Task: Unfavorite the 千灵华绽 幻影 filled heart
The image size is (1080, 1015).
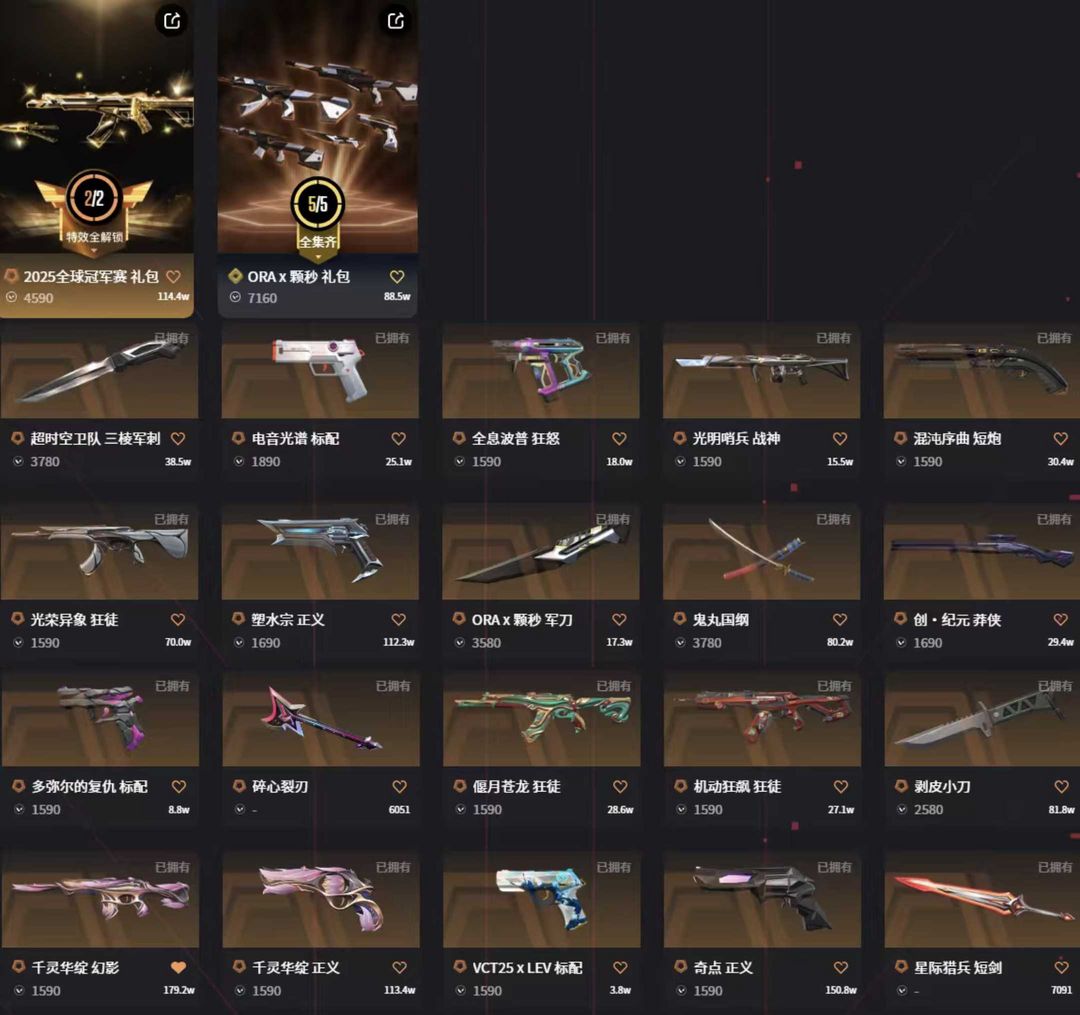Action: point(178,967)
